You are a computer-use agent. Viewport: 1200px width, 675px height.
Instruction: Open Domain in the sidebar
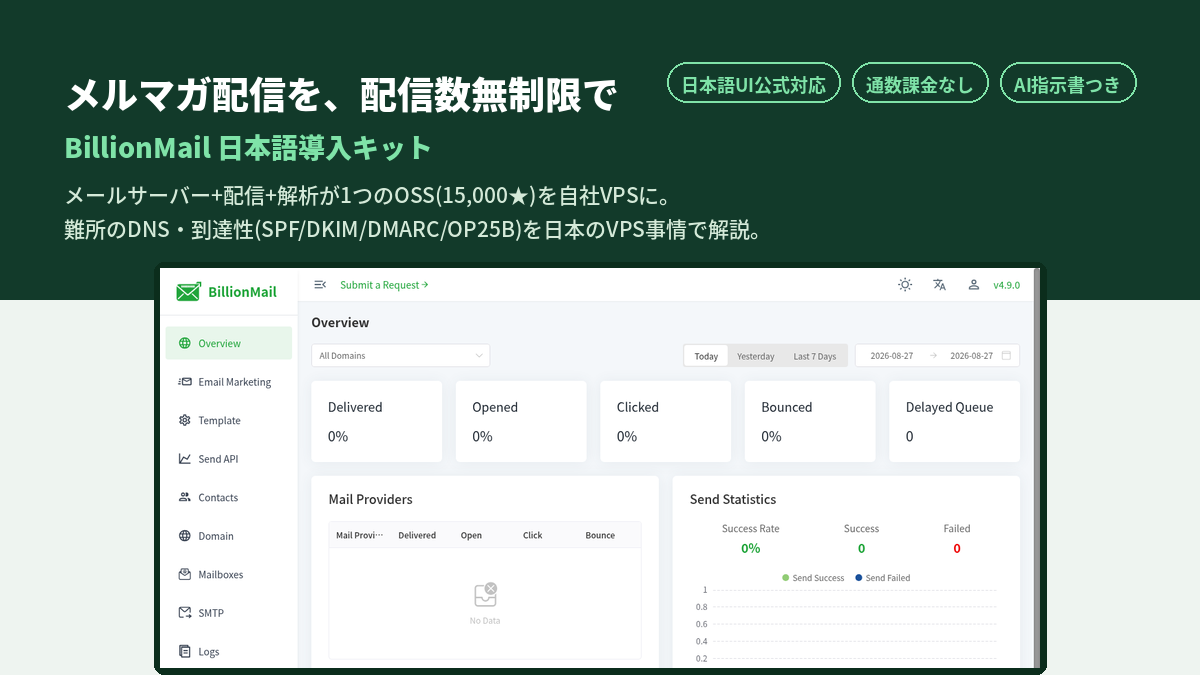pyautogui.click(x=229, y=536)
